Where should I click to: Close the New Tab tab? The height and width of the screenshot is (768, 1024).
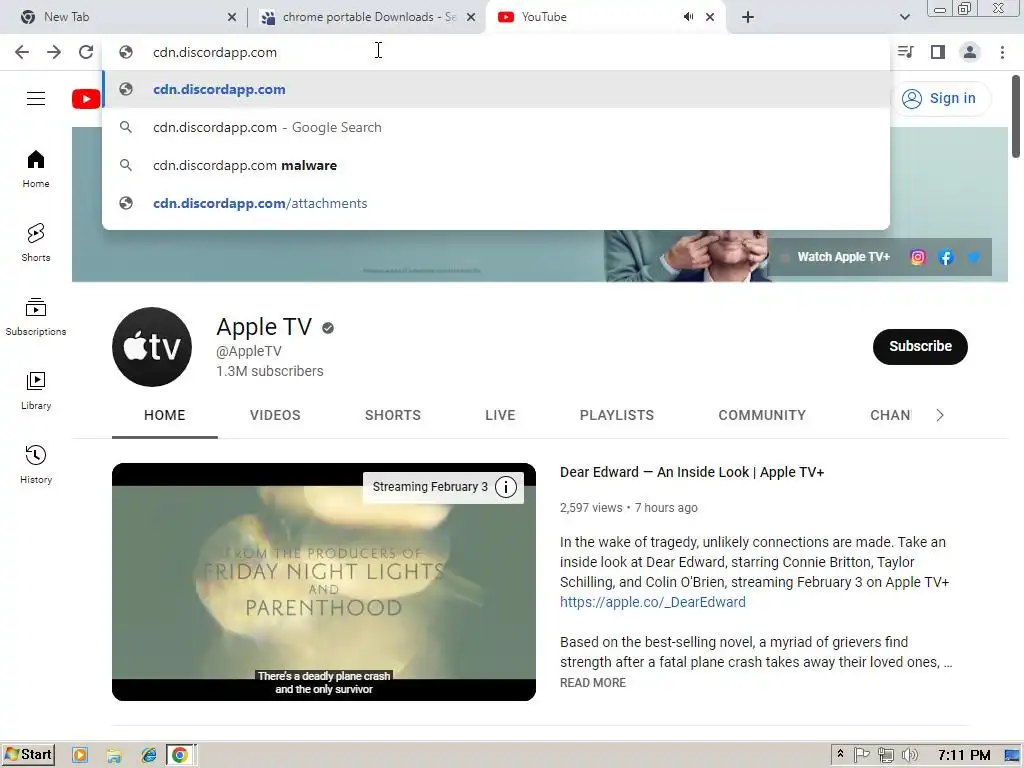[232, 17]
